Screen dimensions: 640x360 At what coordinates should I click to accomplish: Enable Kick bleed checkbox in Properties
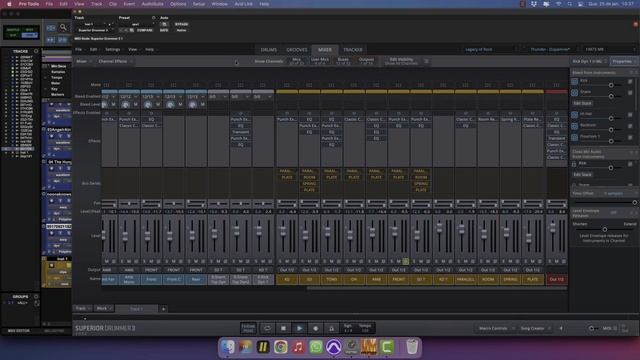630,82
